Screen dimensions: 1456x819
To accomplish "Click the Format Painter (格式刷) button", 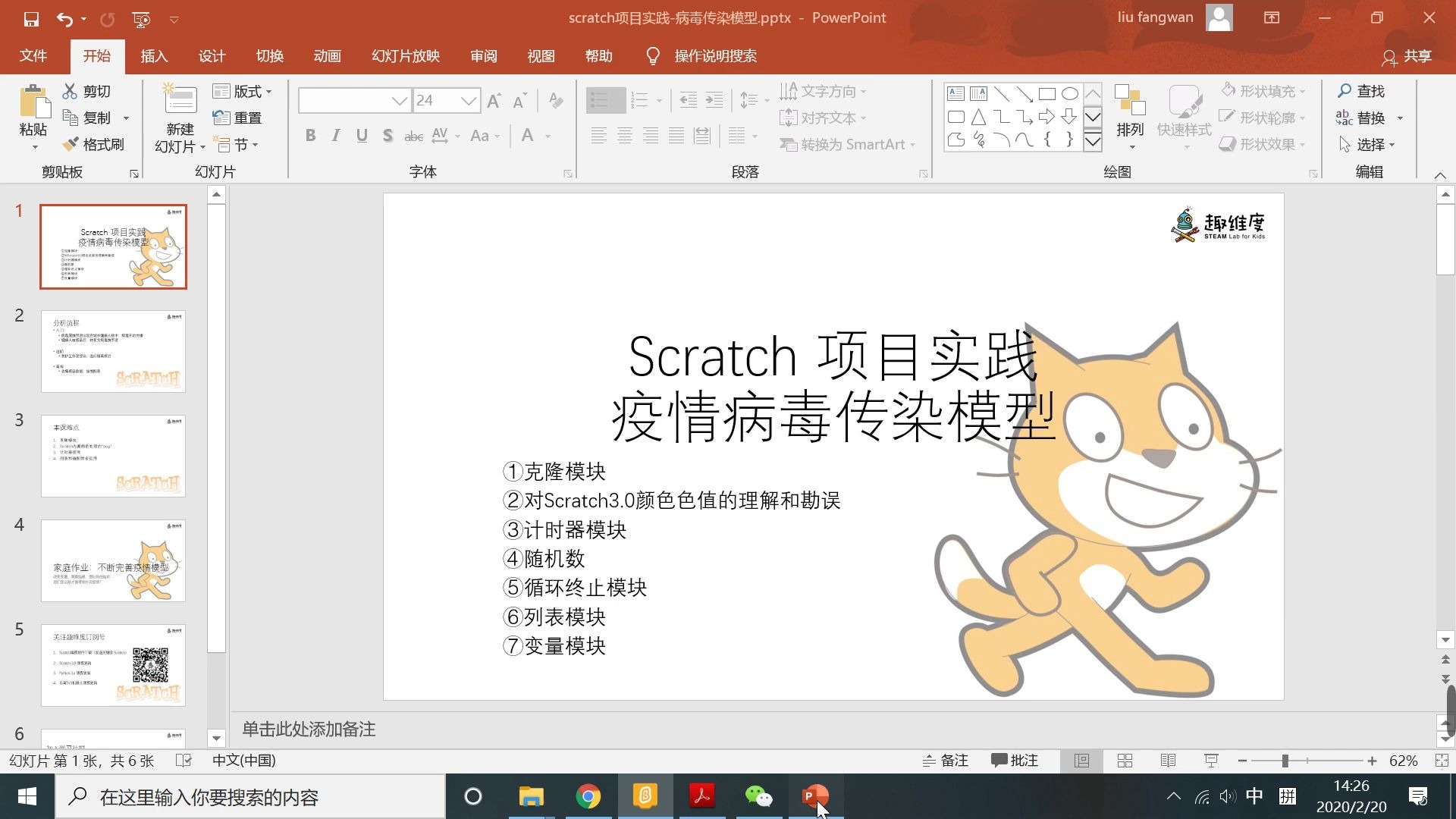I will tap(93, 144).
